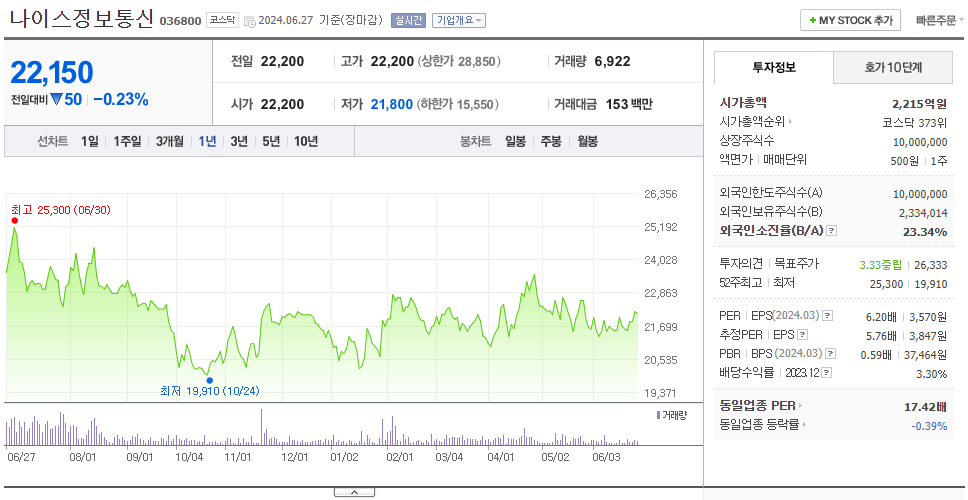
Task: Open help icon next to PER EPS(2024.03)
Action: [827, 316]
